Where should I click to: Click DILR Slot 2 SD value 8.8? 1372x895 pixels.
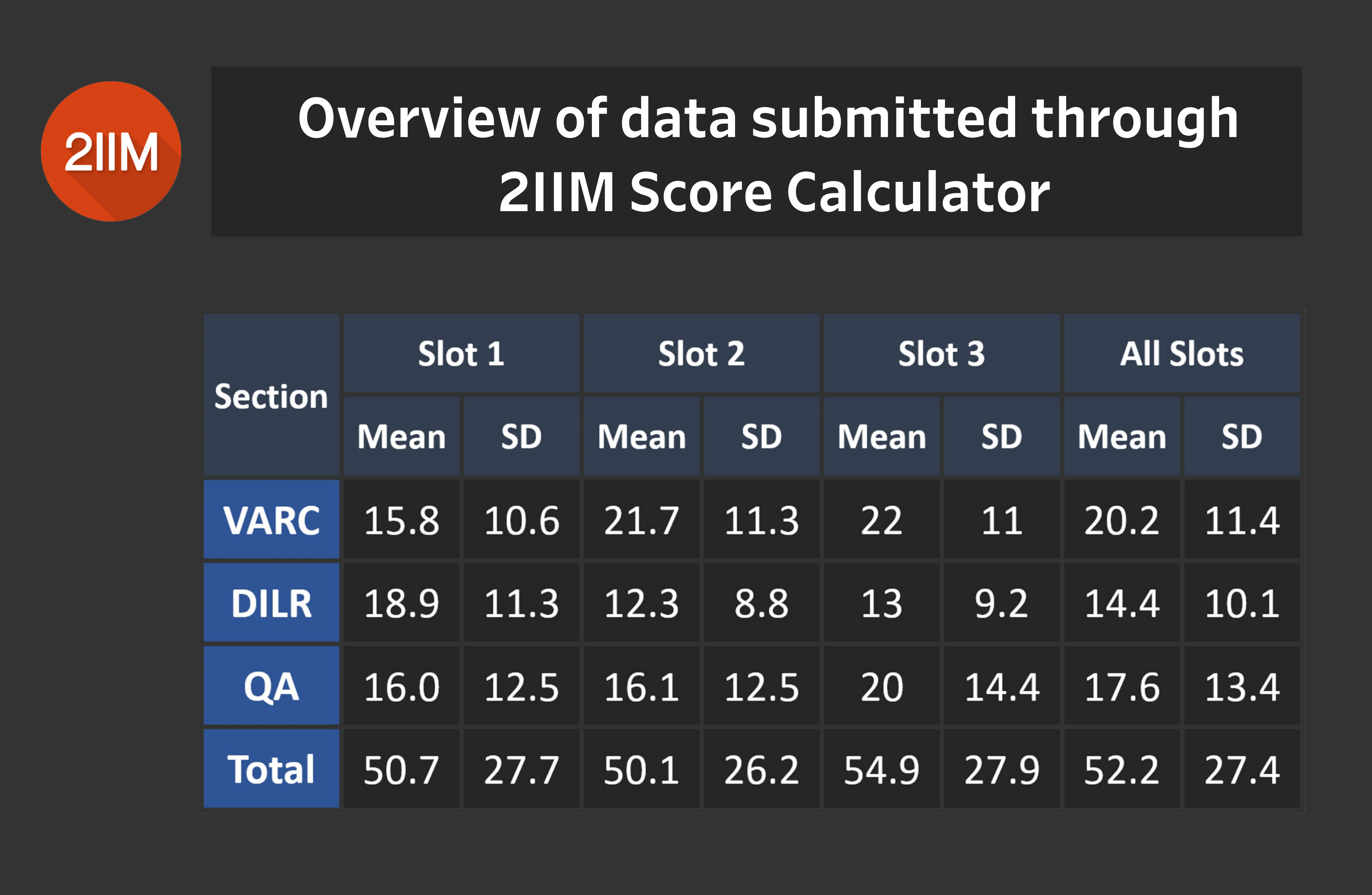tap(761, 603)
